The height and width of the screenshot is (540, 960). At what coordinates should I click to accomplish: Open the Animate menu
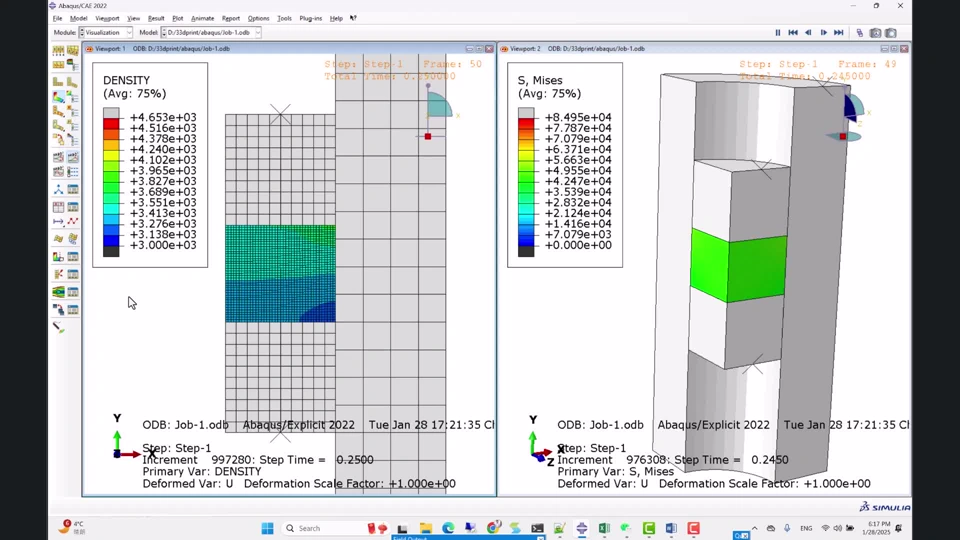[x=203, y=18]
